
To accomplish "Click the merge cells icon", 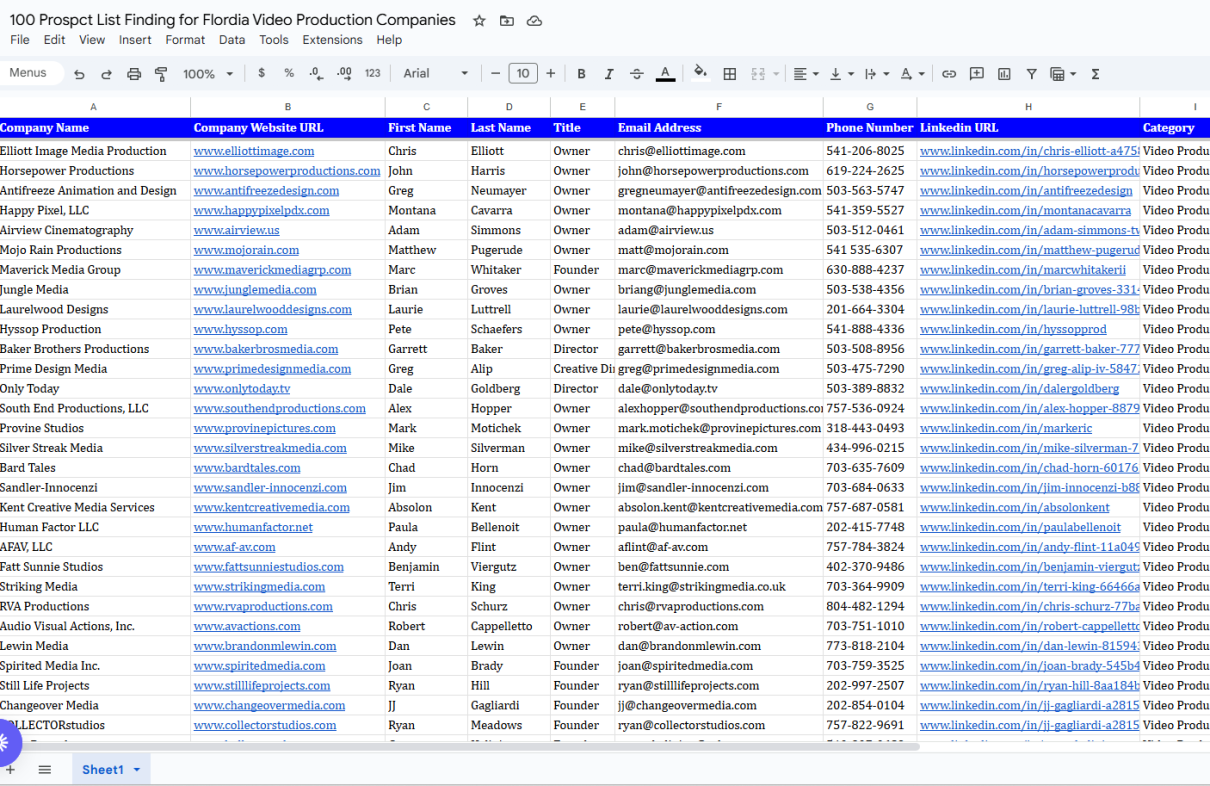I will pyautogui.click(x=757, y=74).
